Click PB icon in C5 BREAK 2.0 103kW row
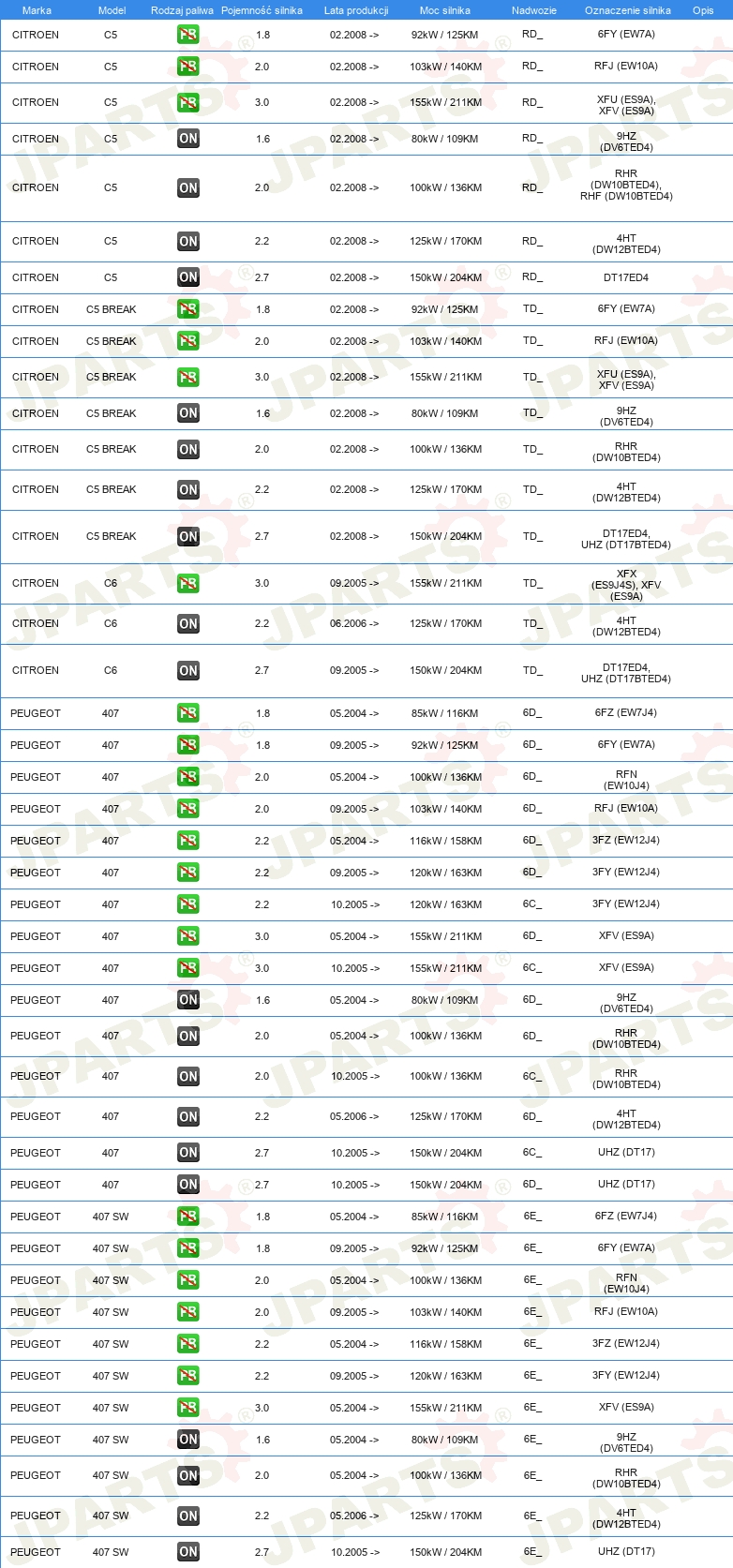This screenshot has width=733, height=1568. click(x=188, y=341)
